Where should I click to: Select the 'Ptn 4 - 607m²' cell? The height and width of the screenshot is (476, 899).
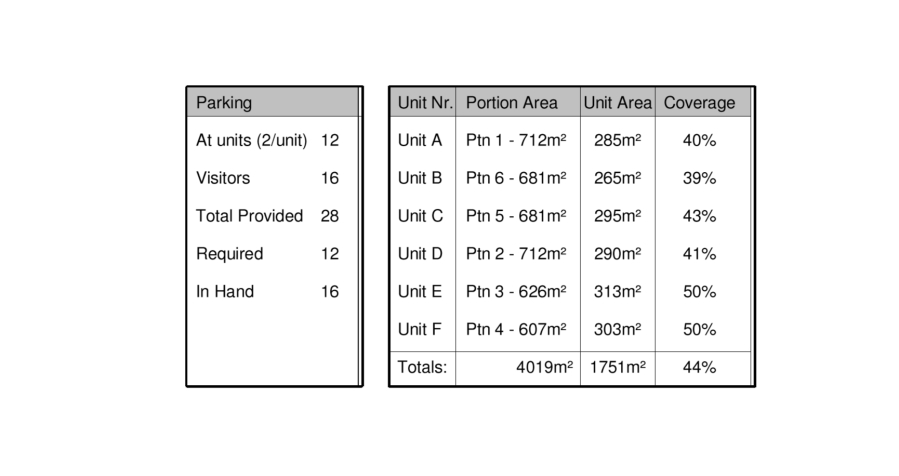[x=516, y=330]
